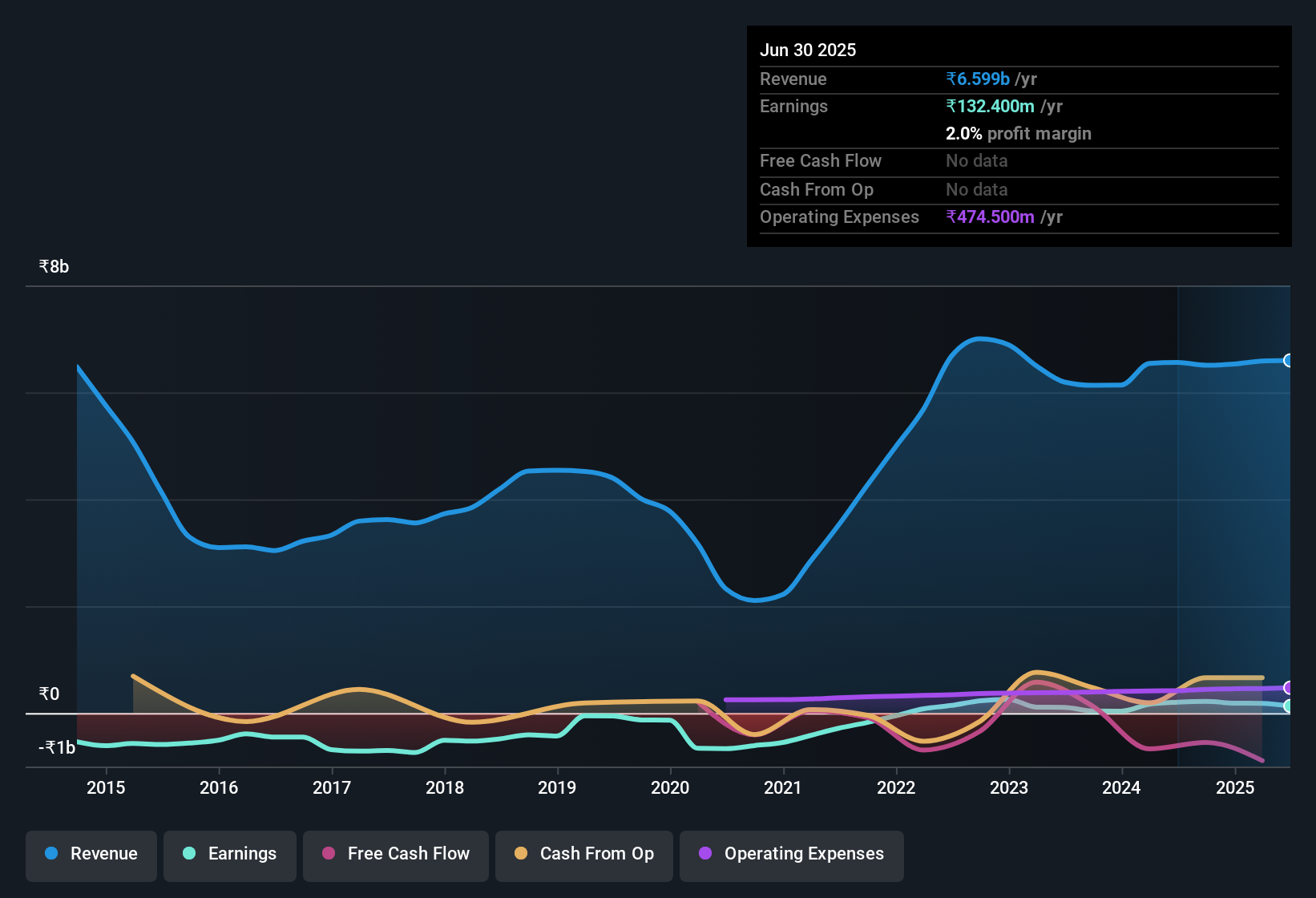Click the ₹6.599b revenue value in tooltip
Screen dimensions: 1316x898
tap(977, 79)
